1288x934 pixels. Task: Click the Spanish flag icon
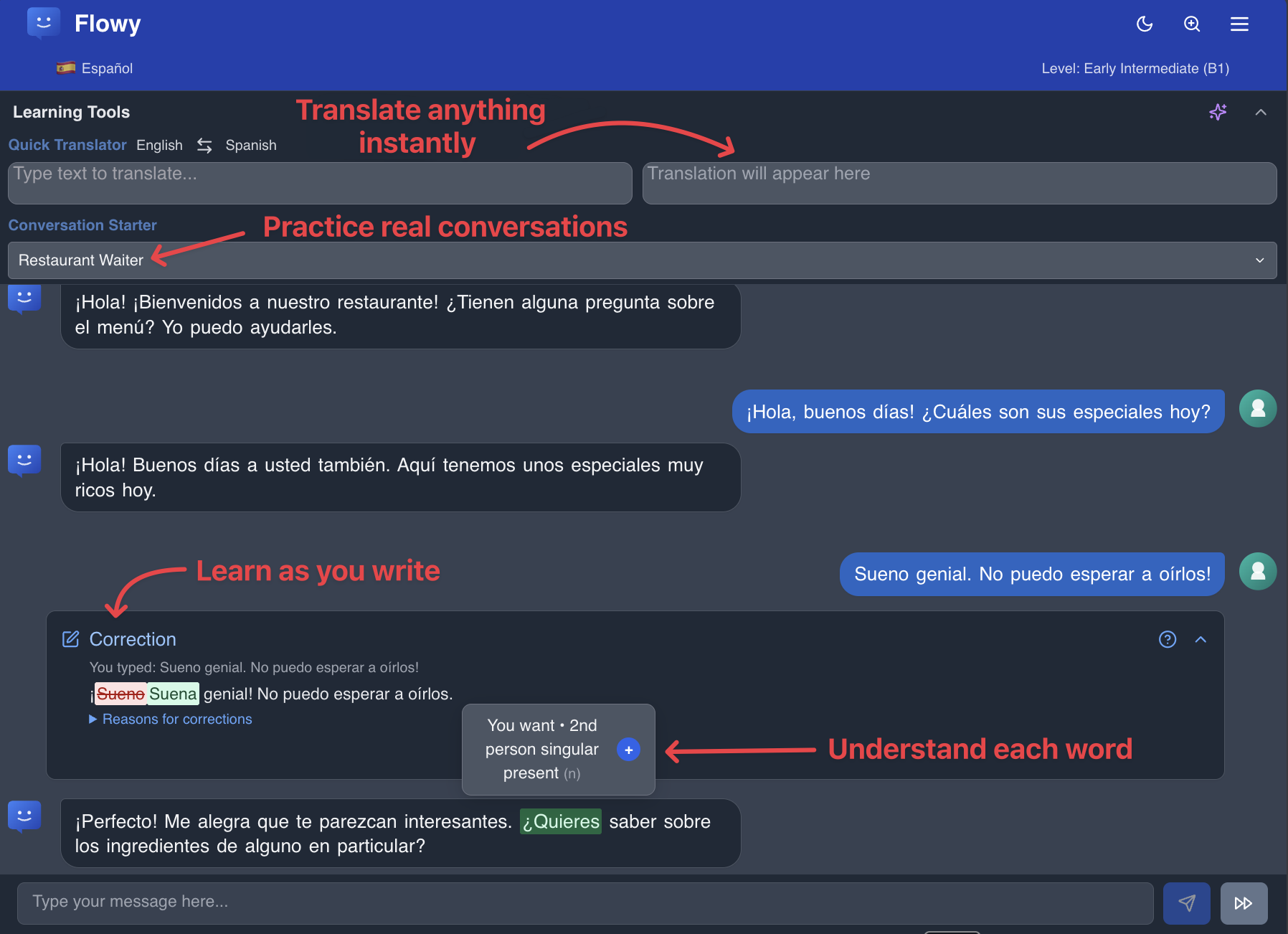pos(66,68)
